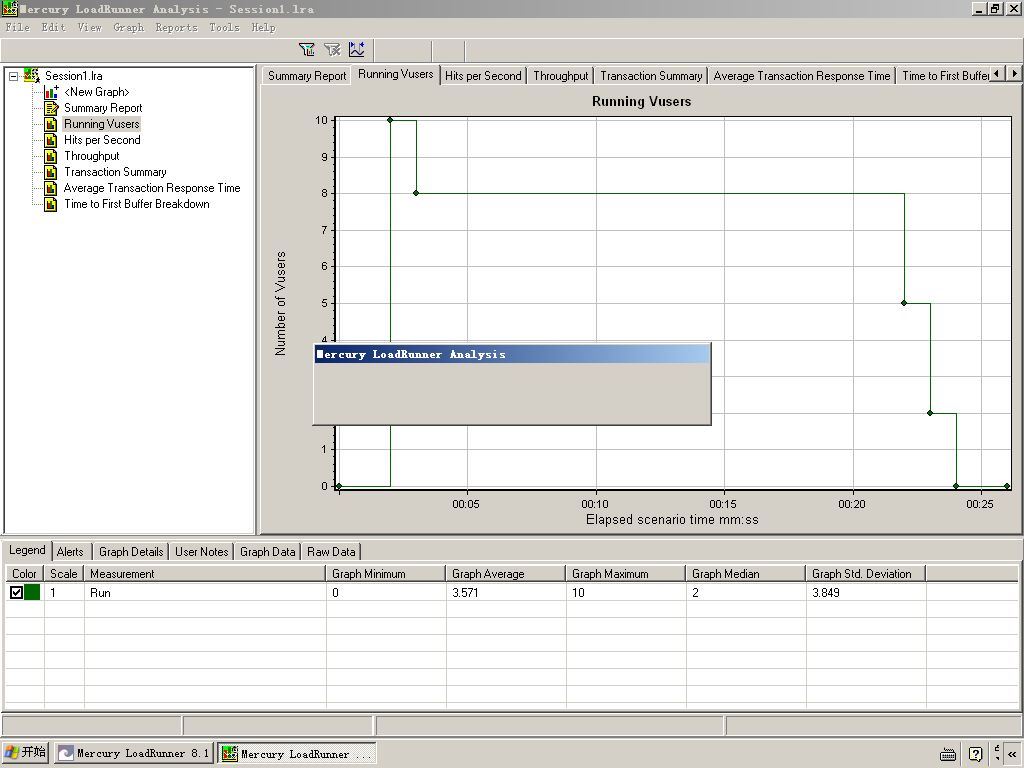The width and height of the screenshot is (1024, 768).
Task: Collapse the Session1.lra tree node
Action: click(x=13, y=76)
